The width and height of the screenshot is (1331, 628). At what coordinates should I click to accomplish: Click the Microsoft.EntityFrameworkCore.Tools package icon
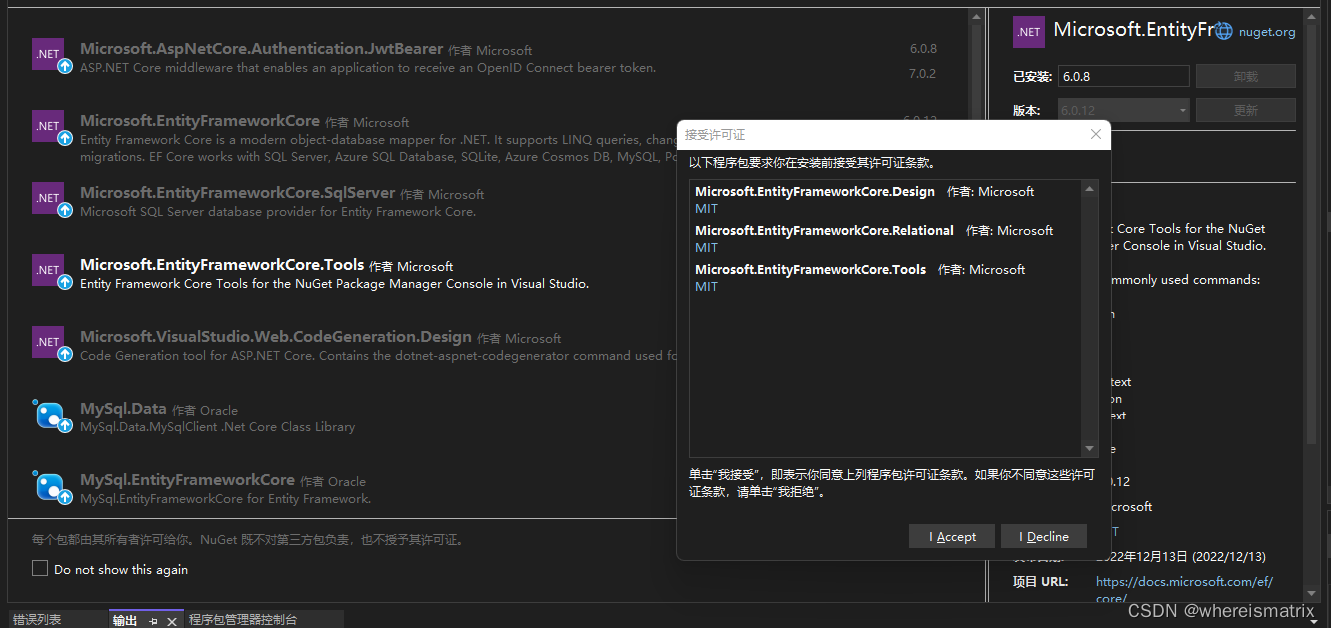[50, 270]
